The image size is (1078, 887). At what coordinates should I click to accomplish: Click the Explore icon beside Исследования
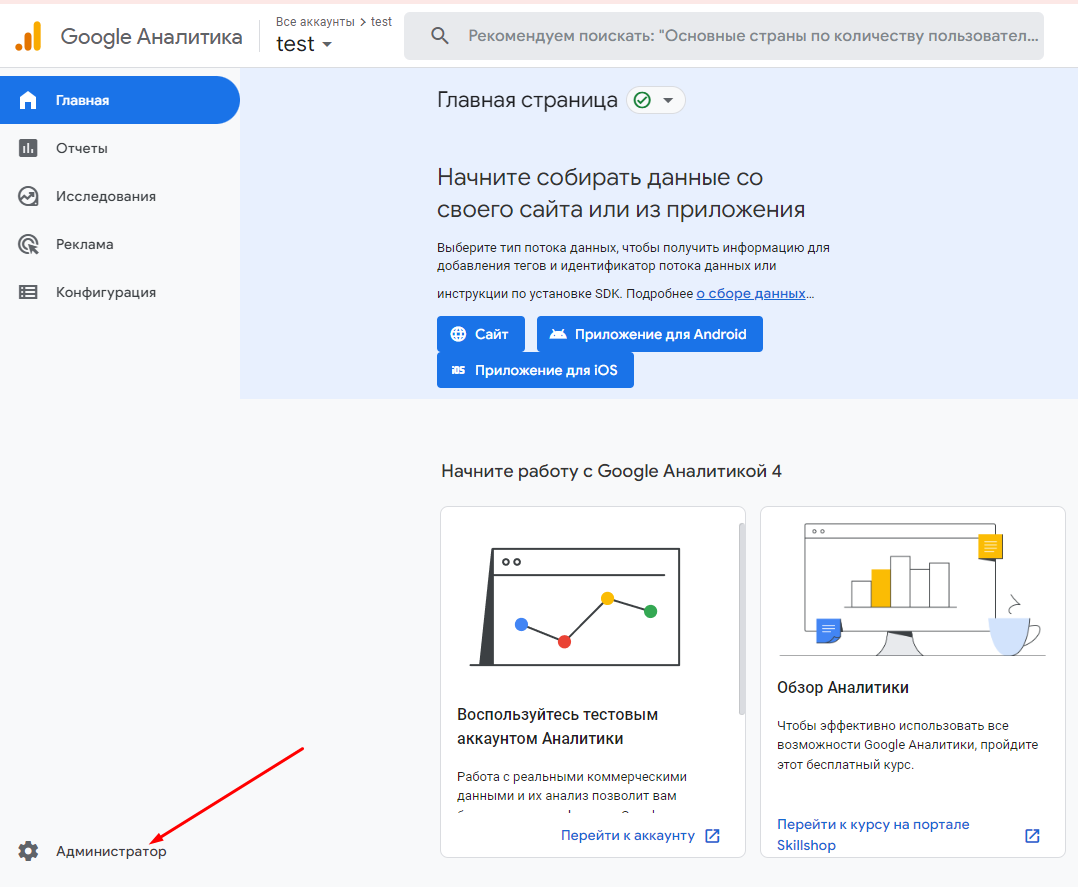(28, 196)
